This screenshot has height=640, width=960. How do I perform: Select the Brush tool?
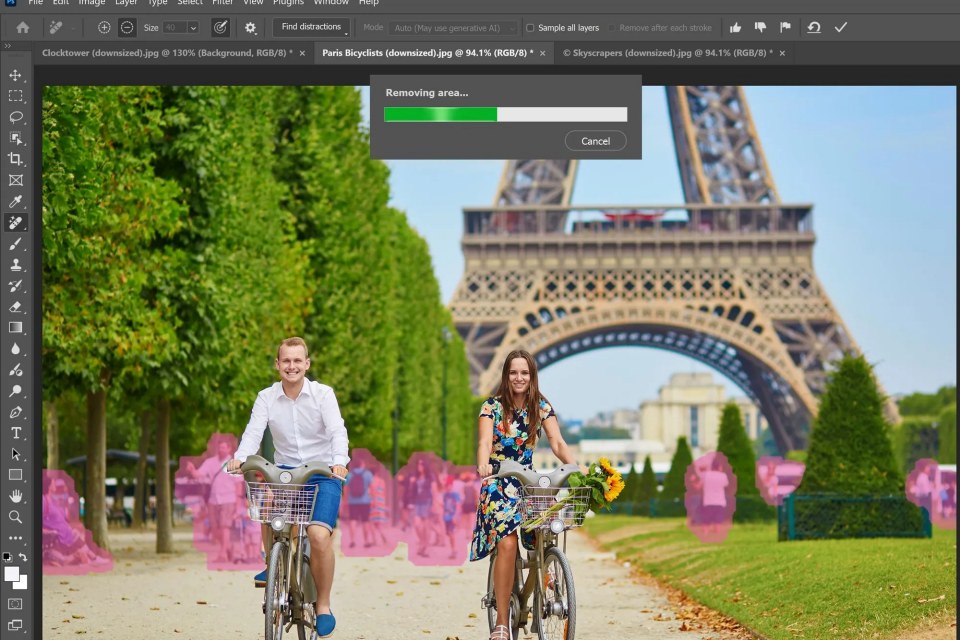tap(16, 244)
